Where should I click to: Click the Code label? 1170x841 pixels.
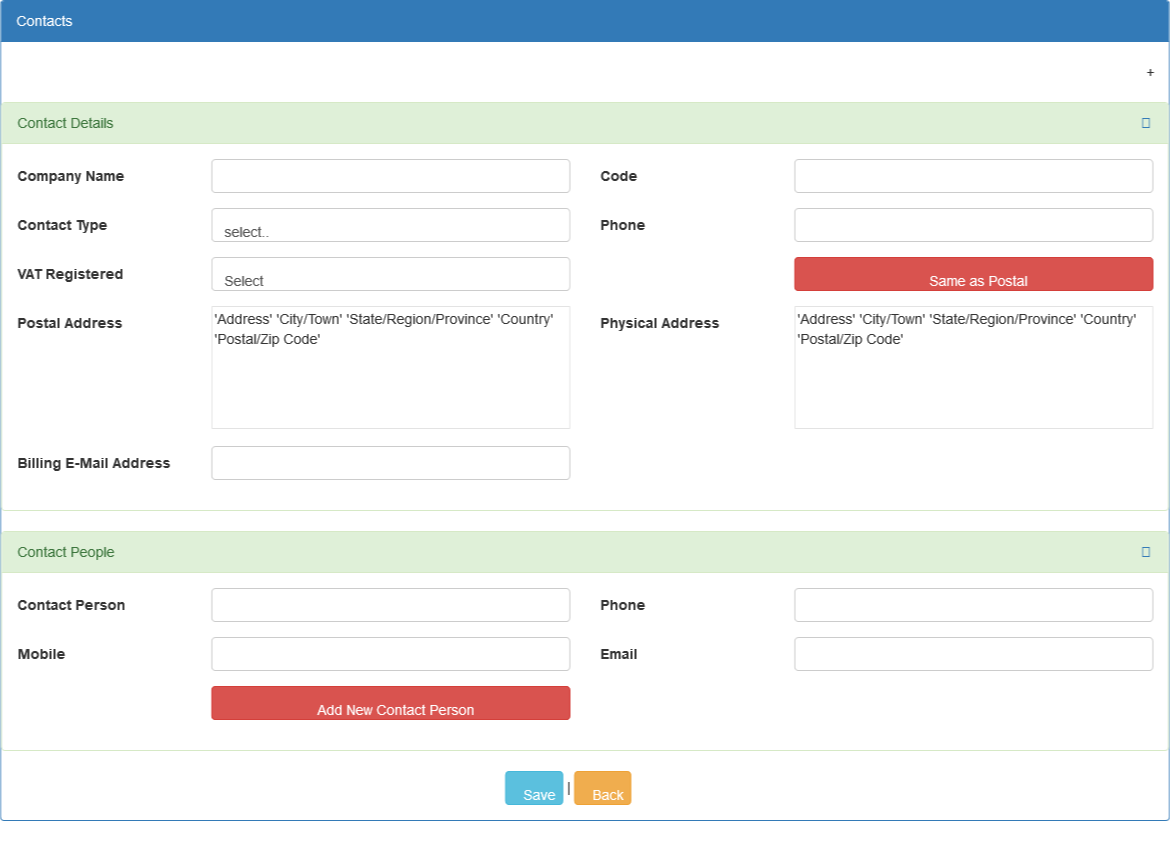619,176
